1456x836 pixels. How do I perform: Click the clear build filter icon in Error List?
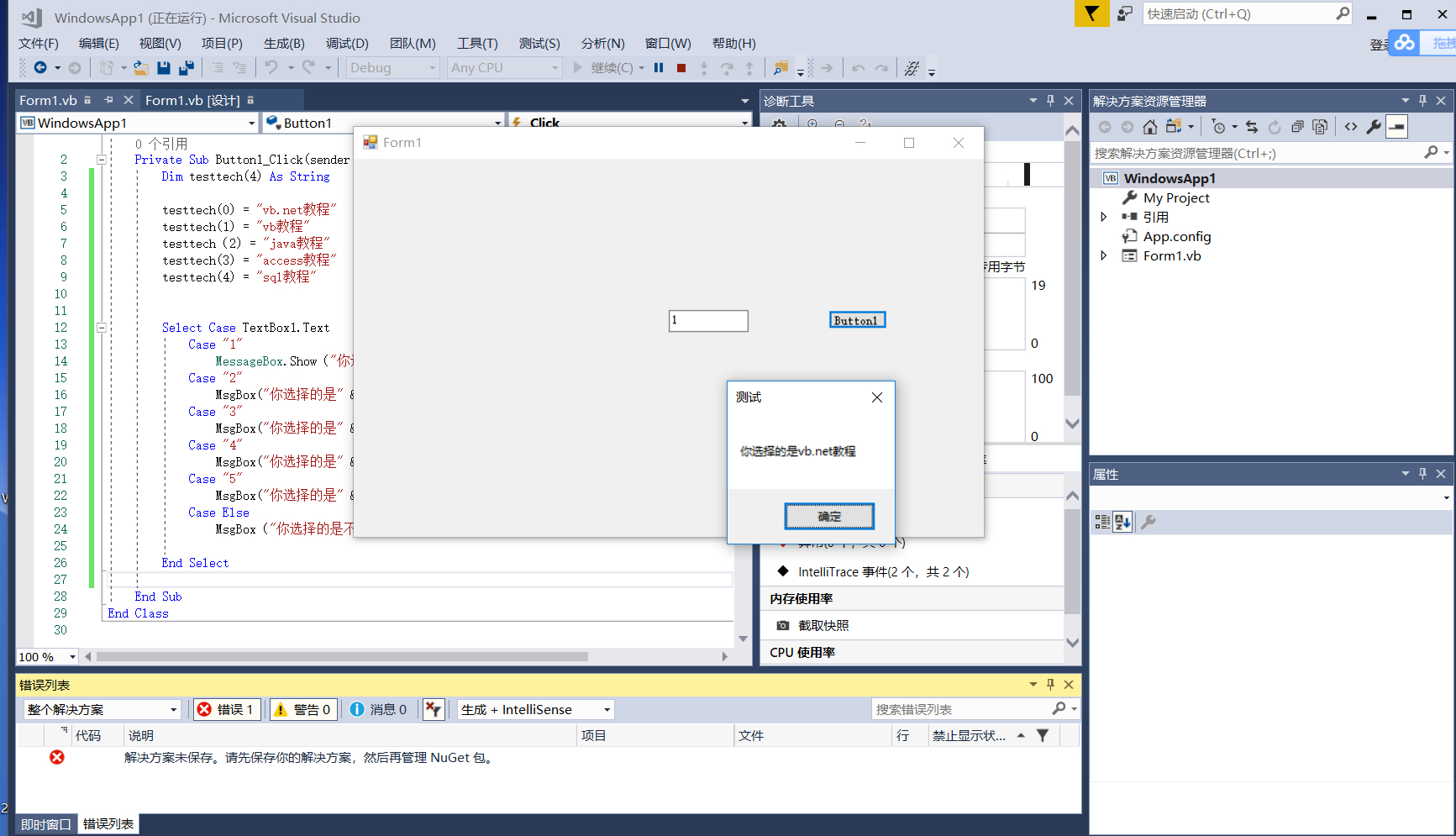click(x=433, y=709)
